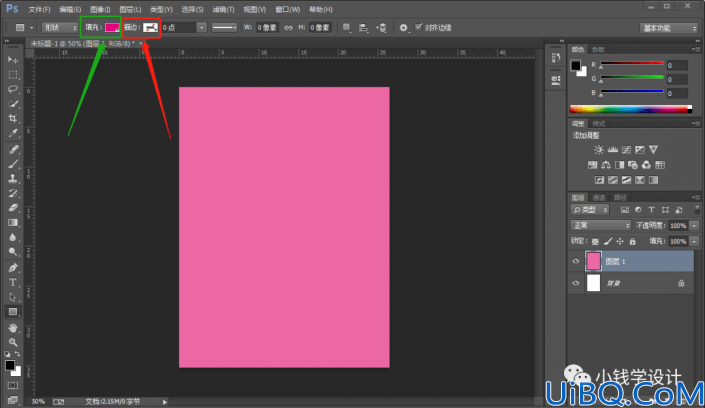This screenshot has width=705, height=408.
Task: Select the Lasso tool
Action: coord(13,89)
